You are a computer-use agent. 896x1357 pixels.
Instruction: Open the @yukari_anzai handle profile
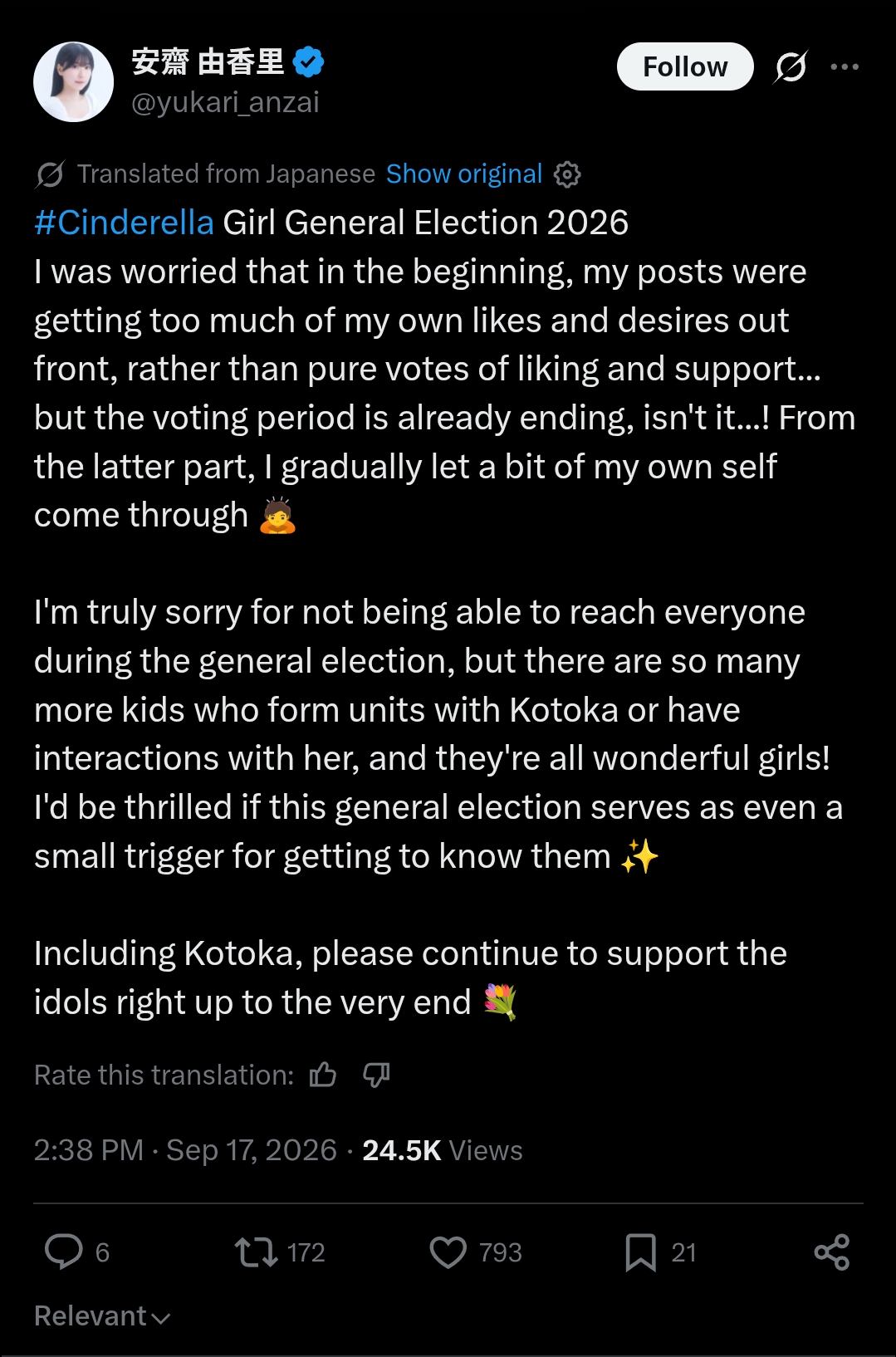(225, 102)
